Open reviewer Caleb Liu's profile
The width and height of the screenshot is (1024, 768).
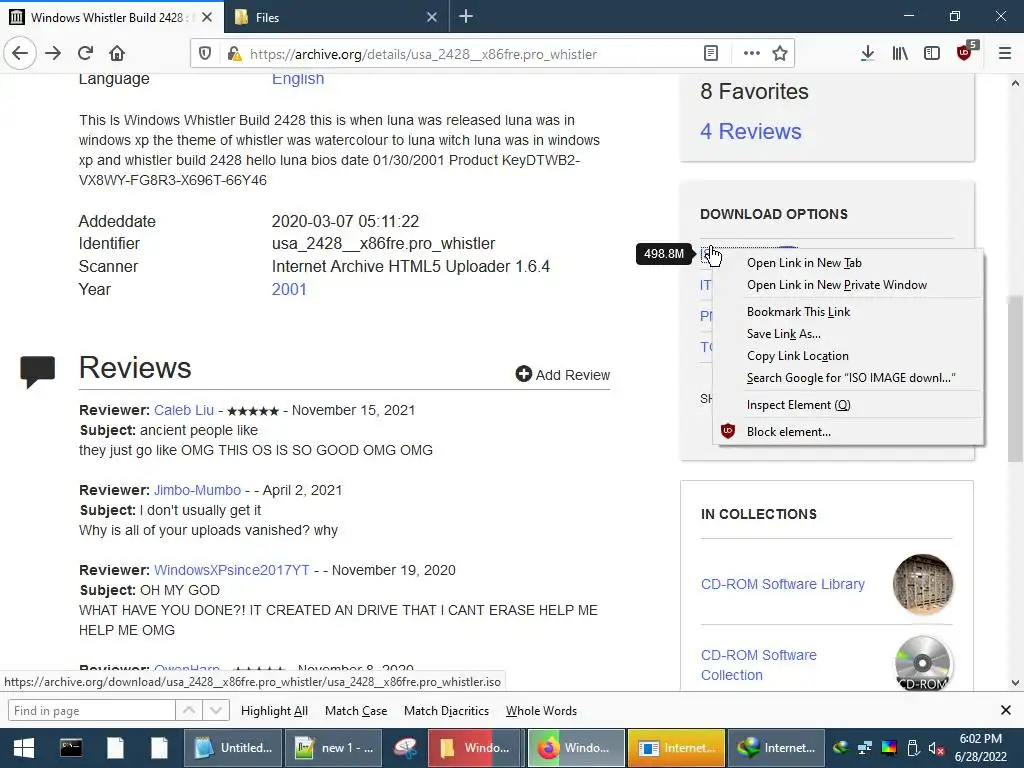[184, 410]
